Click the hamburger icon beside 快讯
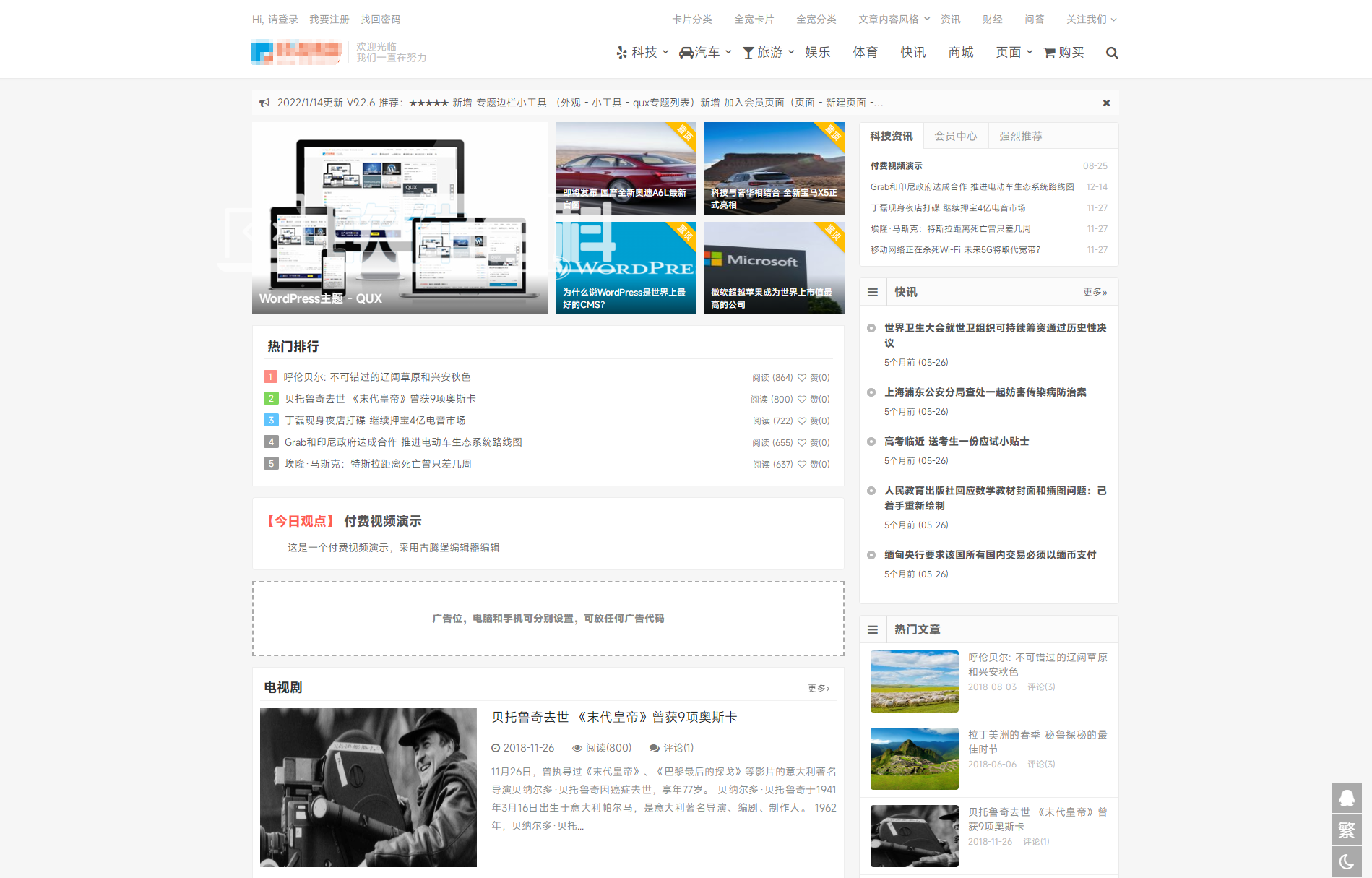Screen dimensions: 1372x878 (x=873, y=292)
